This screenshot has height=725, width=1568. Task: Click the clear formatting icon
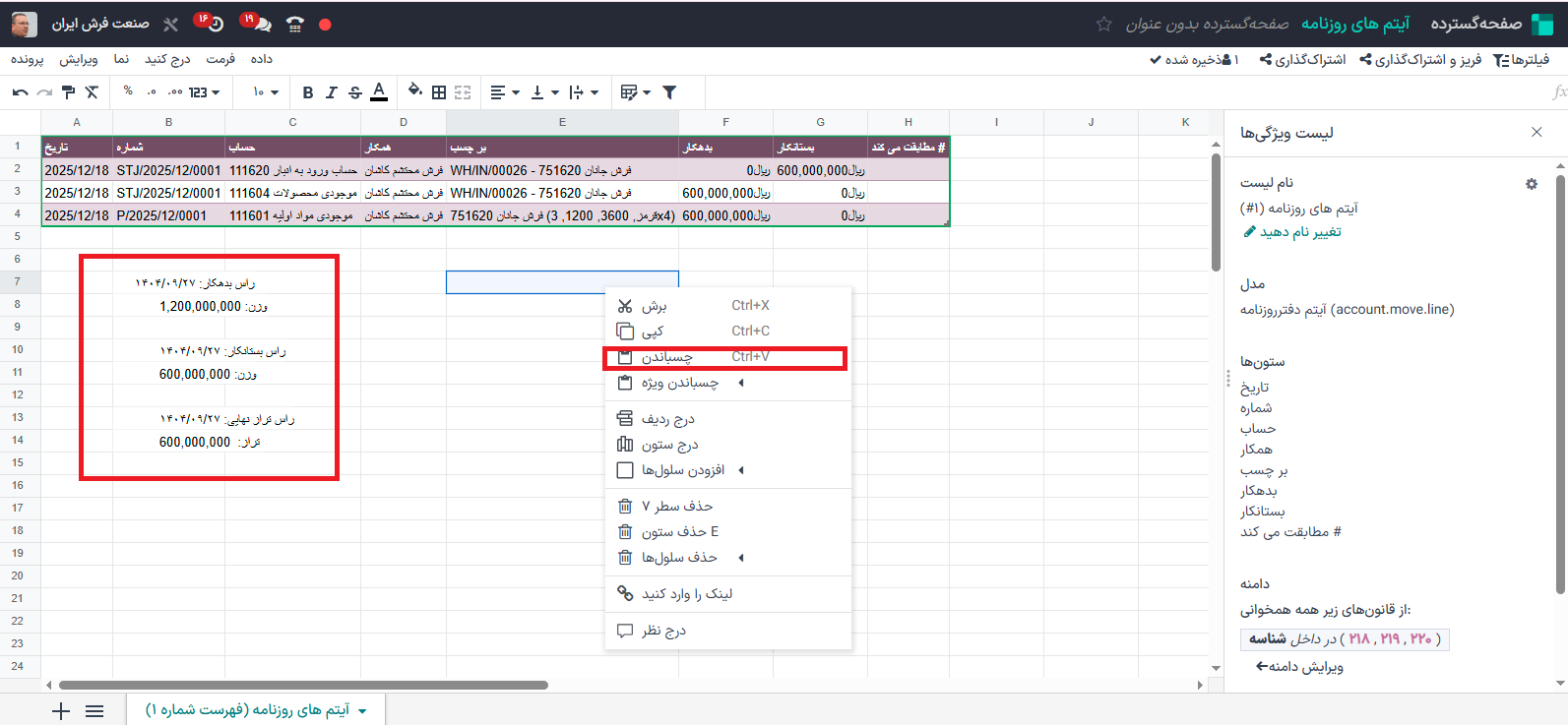click(x=92, y=92)
